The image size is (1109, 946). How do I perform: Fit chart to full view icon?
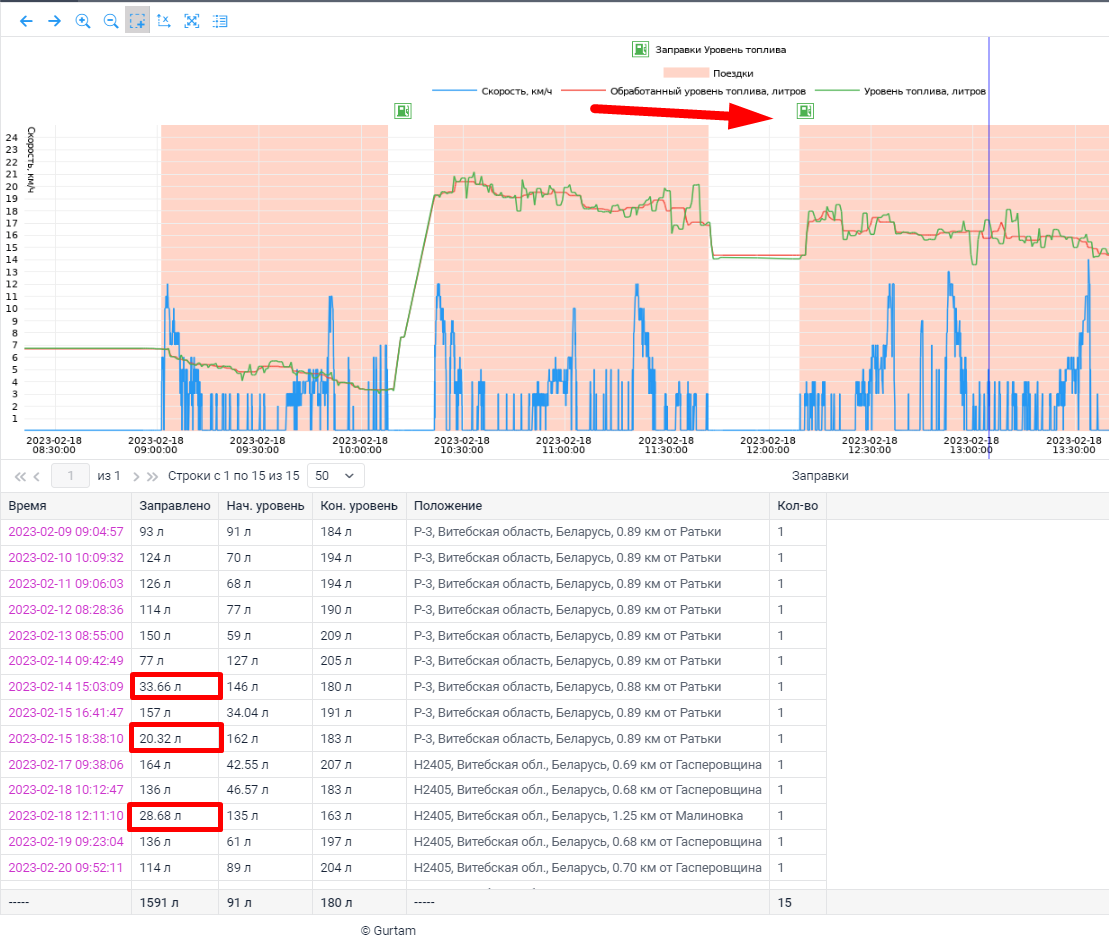[x=192, y=21]
